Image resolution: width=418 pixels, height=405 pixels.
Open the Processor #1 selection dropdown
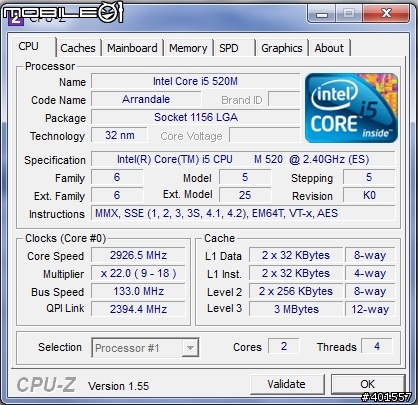click(145, 348)
